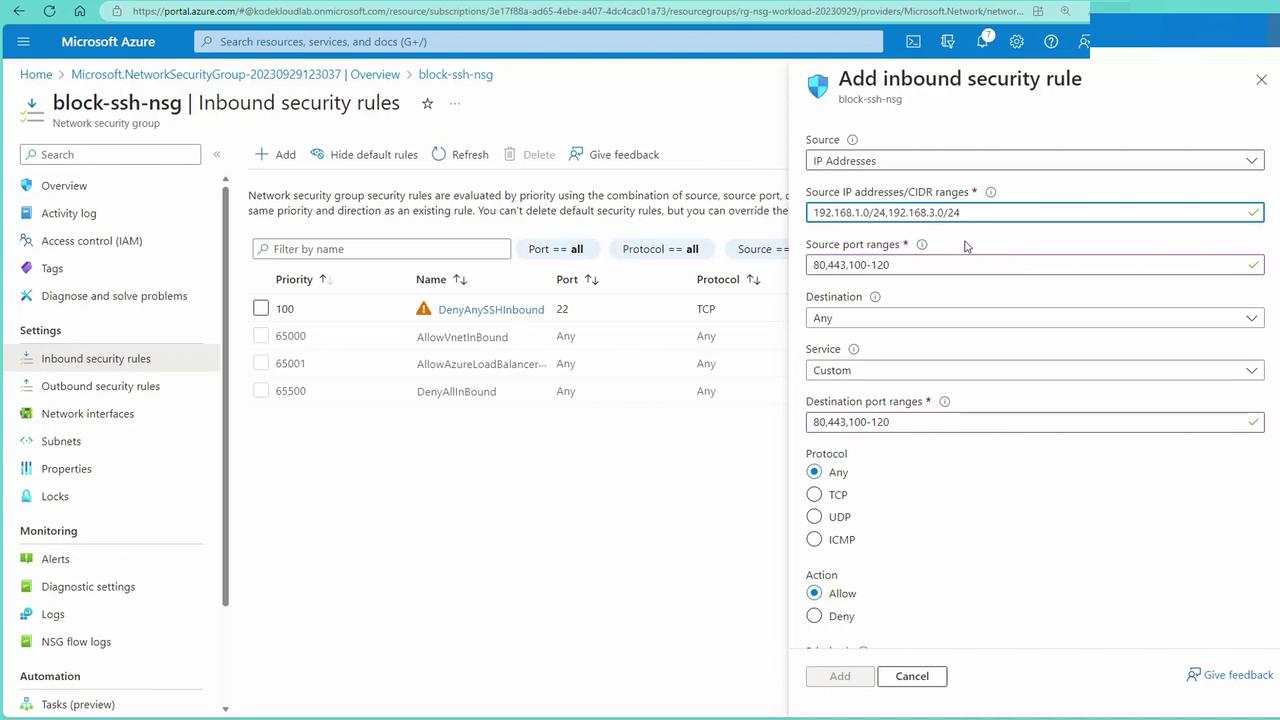1280x720 pixels.
Task: Open Cloud Shell from the top bar
Action: point(913,42)
